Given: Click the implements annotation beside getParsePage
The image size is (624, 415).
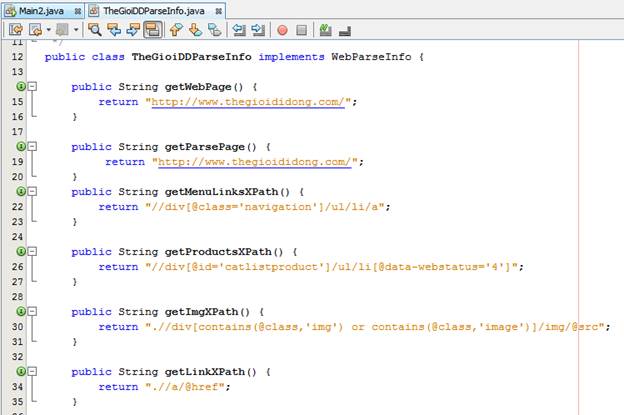Looking at the screenshot, I should 21,146.
